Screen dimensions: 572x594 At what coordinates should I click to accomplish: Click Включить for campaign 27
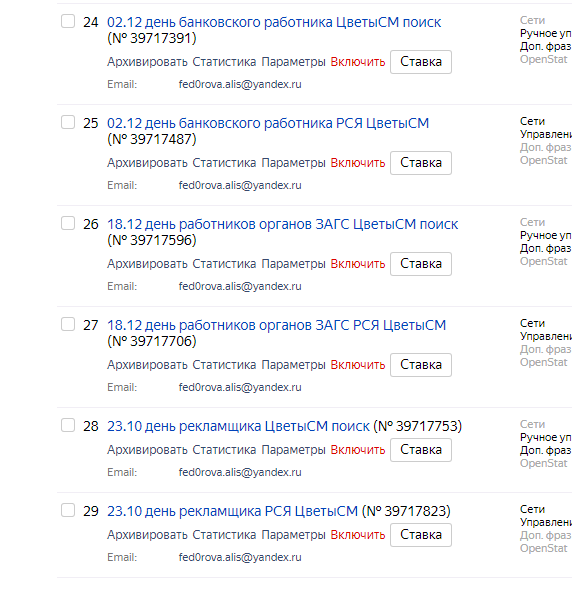click(x=358, y=365)
